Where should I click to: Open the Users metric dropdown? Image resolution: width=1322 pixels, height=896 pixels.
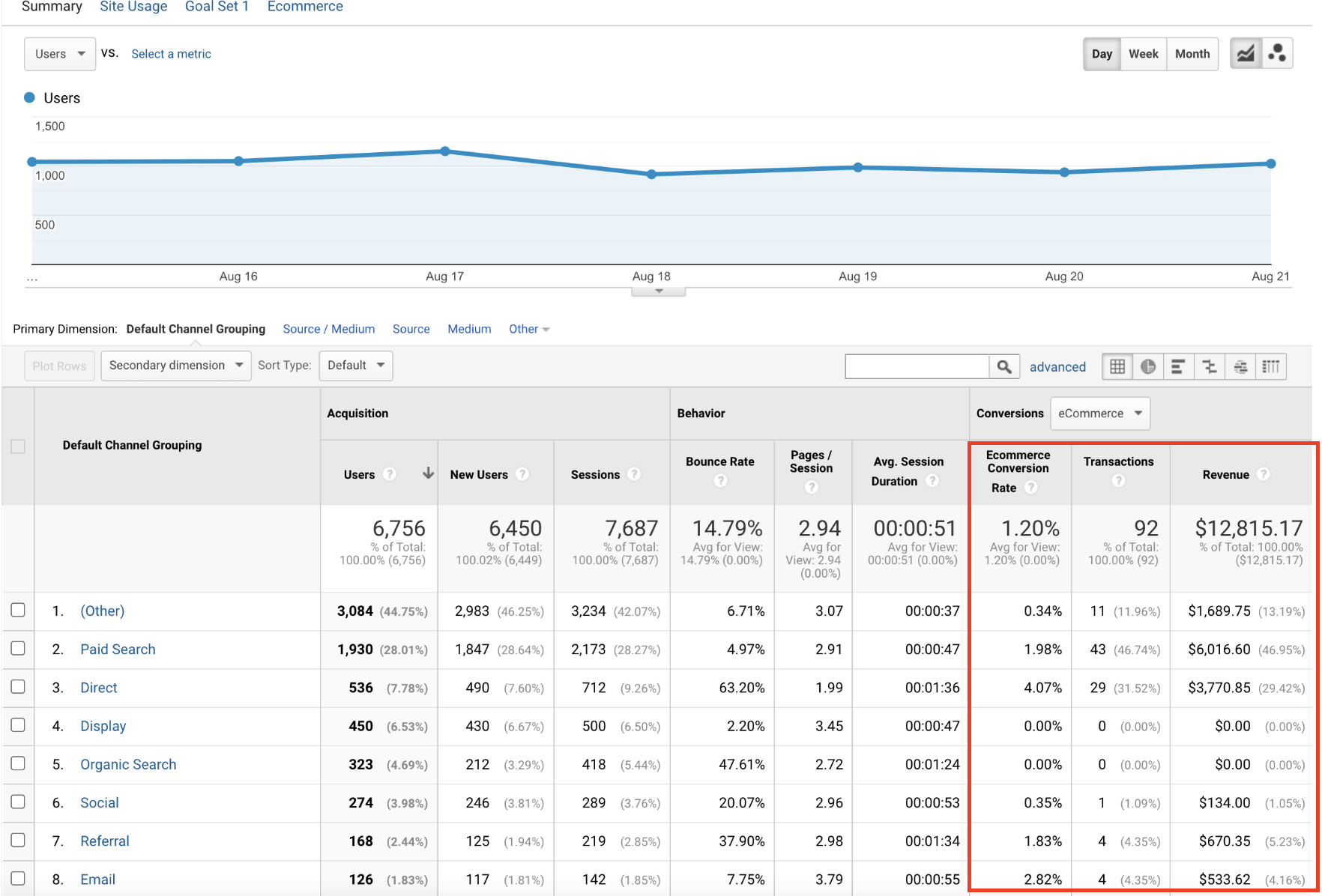60,54
